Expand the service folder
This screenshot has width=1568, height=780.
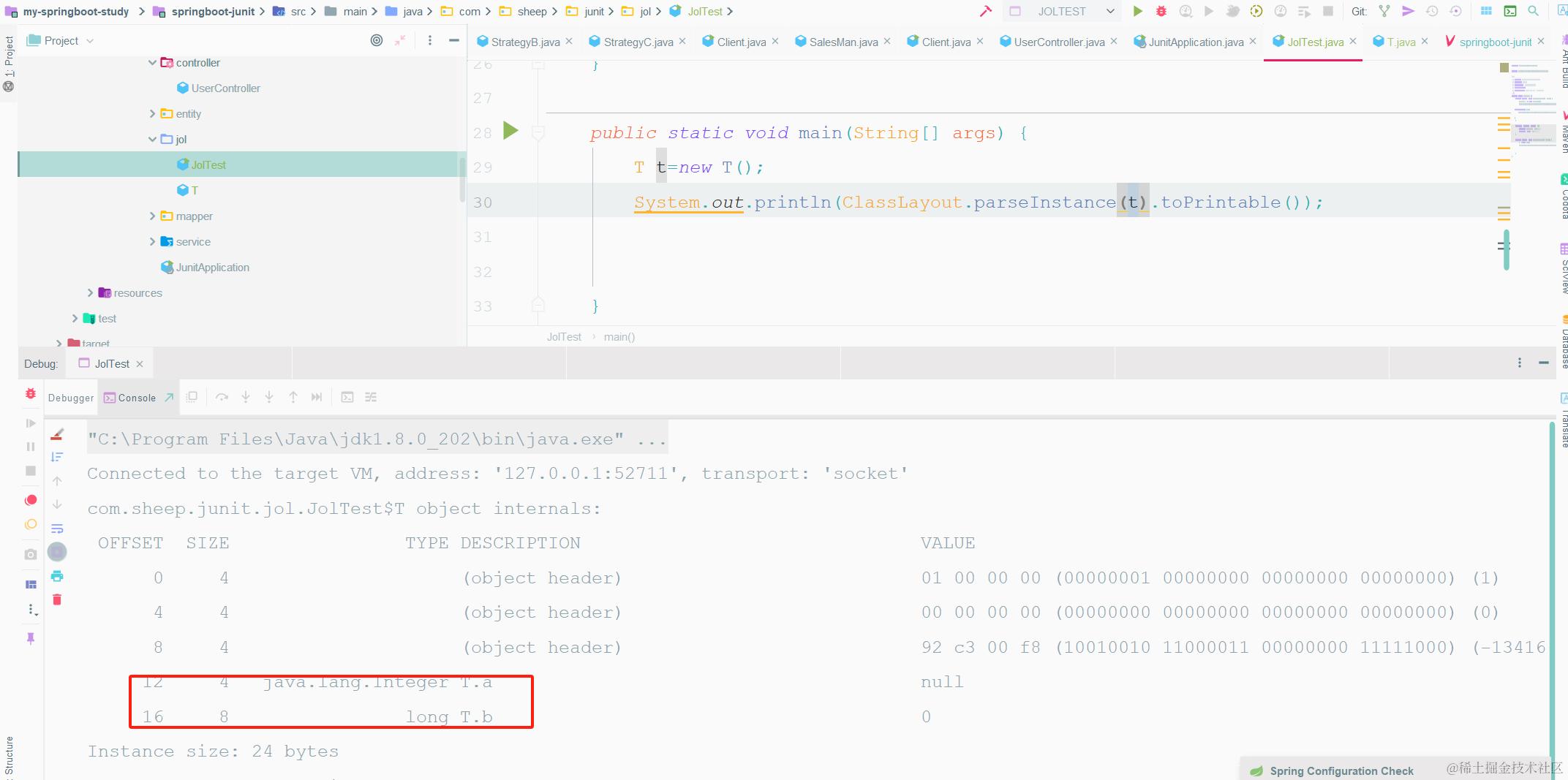[152, 242]
